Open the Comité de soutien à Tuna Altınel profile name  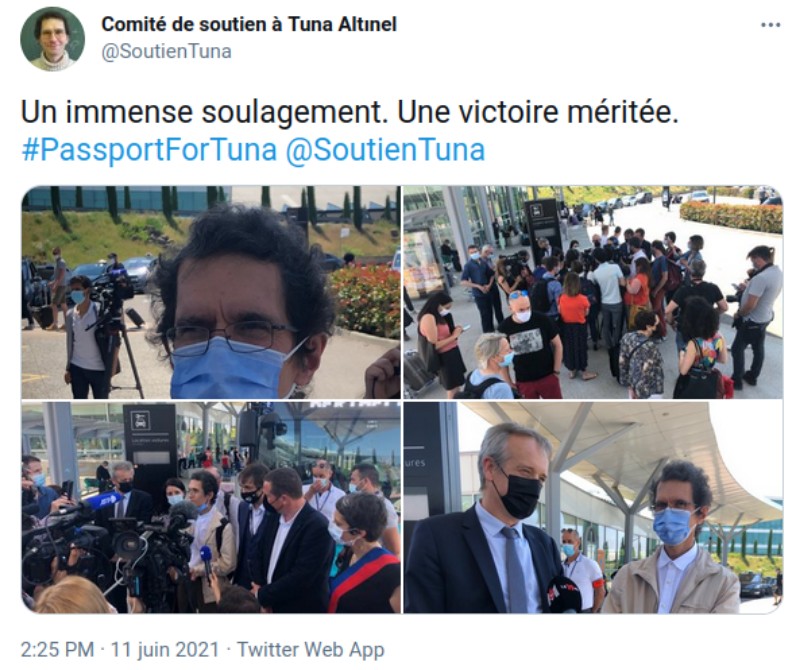click(249, 24)
